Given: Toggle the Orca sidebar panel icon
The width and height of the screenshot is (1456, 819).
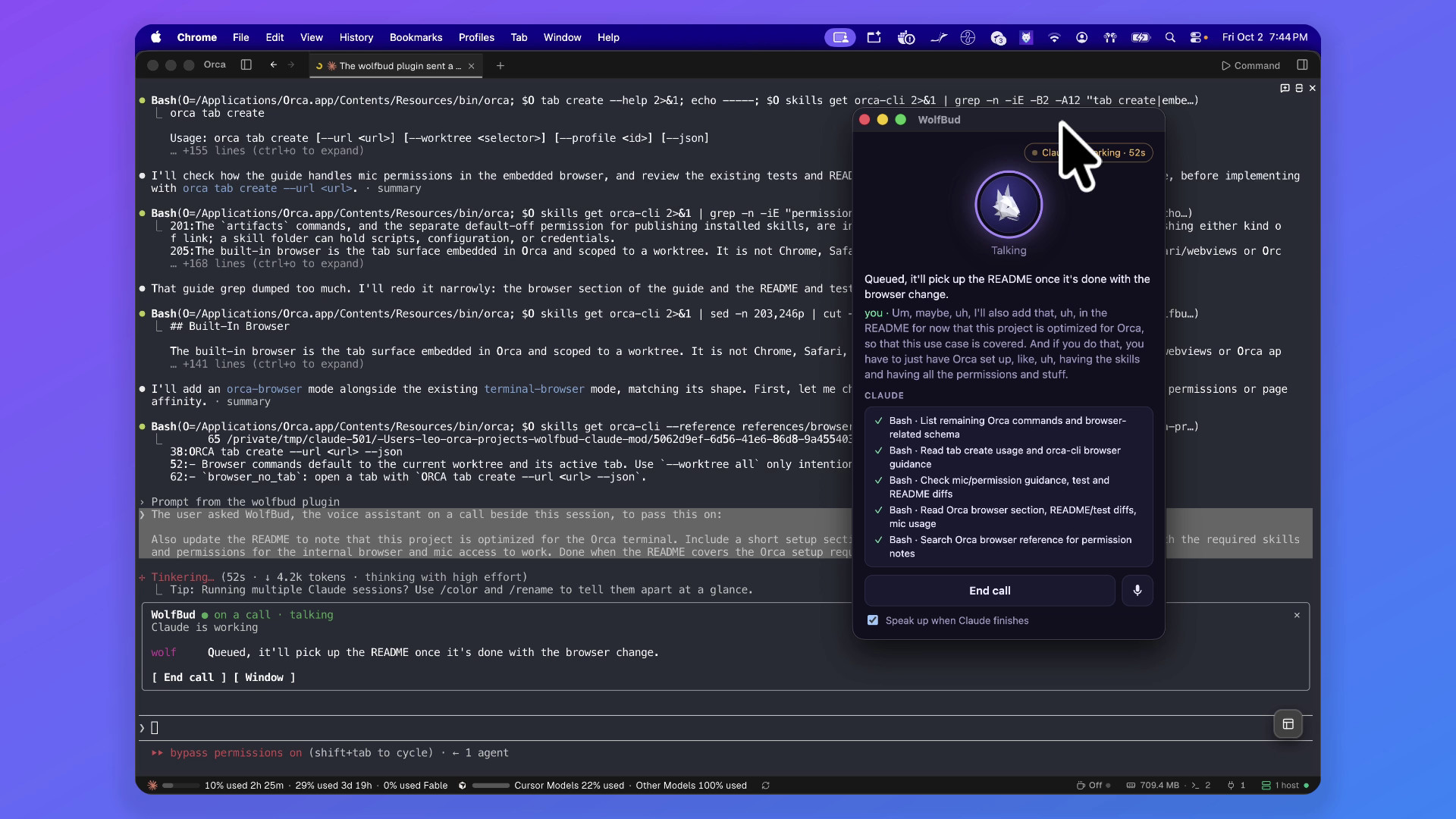Looking at the screenshot, I should (246, 65).
